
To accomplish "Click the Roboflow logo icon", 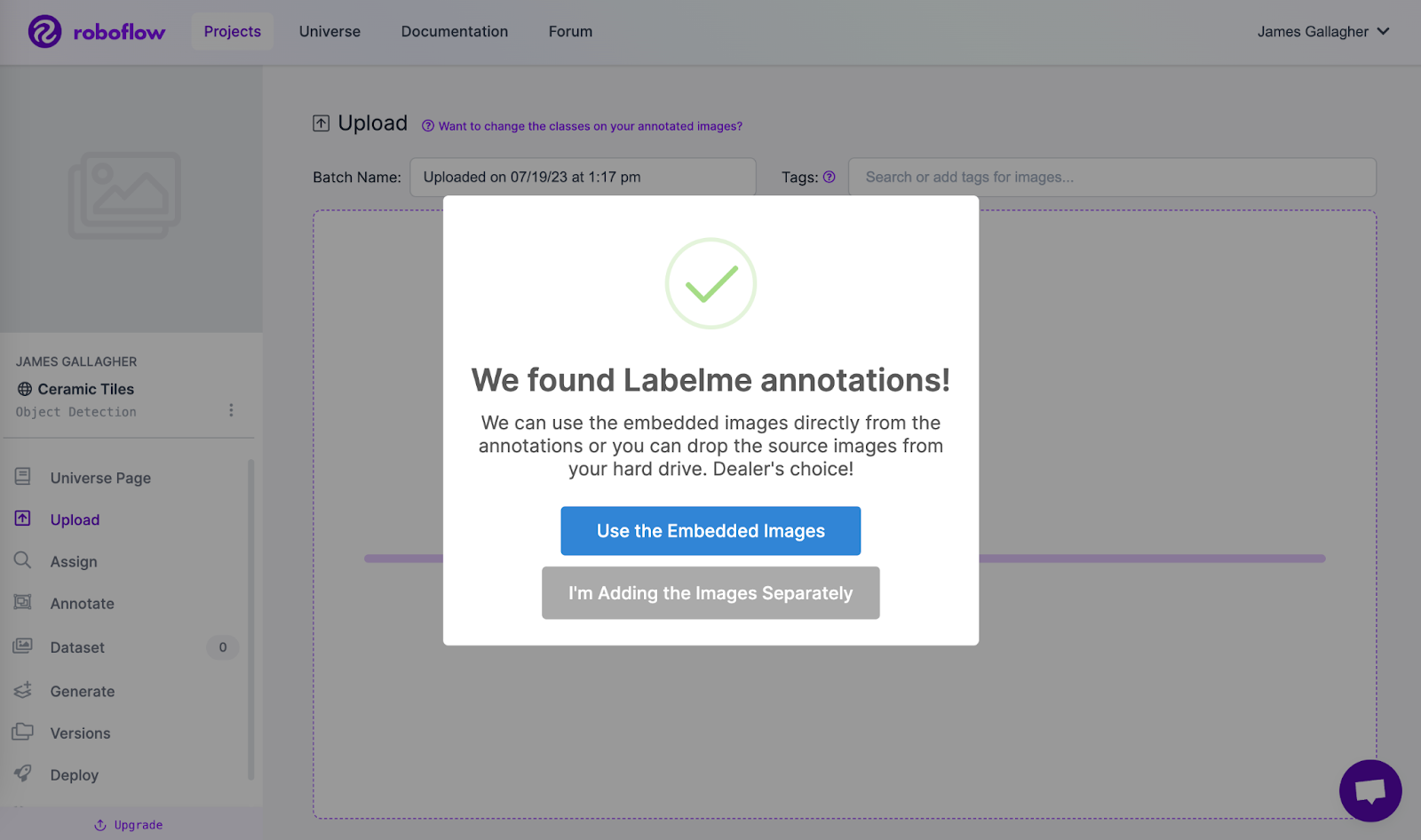I will pyautogui.click(x=44, y=32).
